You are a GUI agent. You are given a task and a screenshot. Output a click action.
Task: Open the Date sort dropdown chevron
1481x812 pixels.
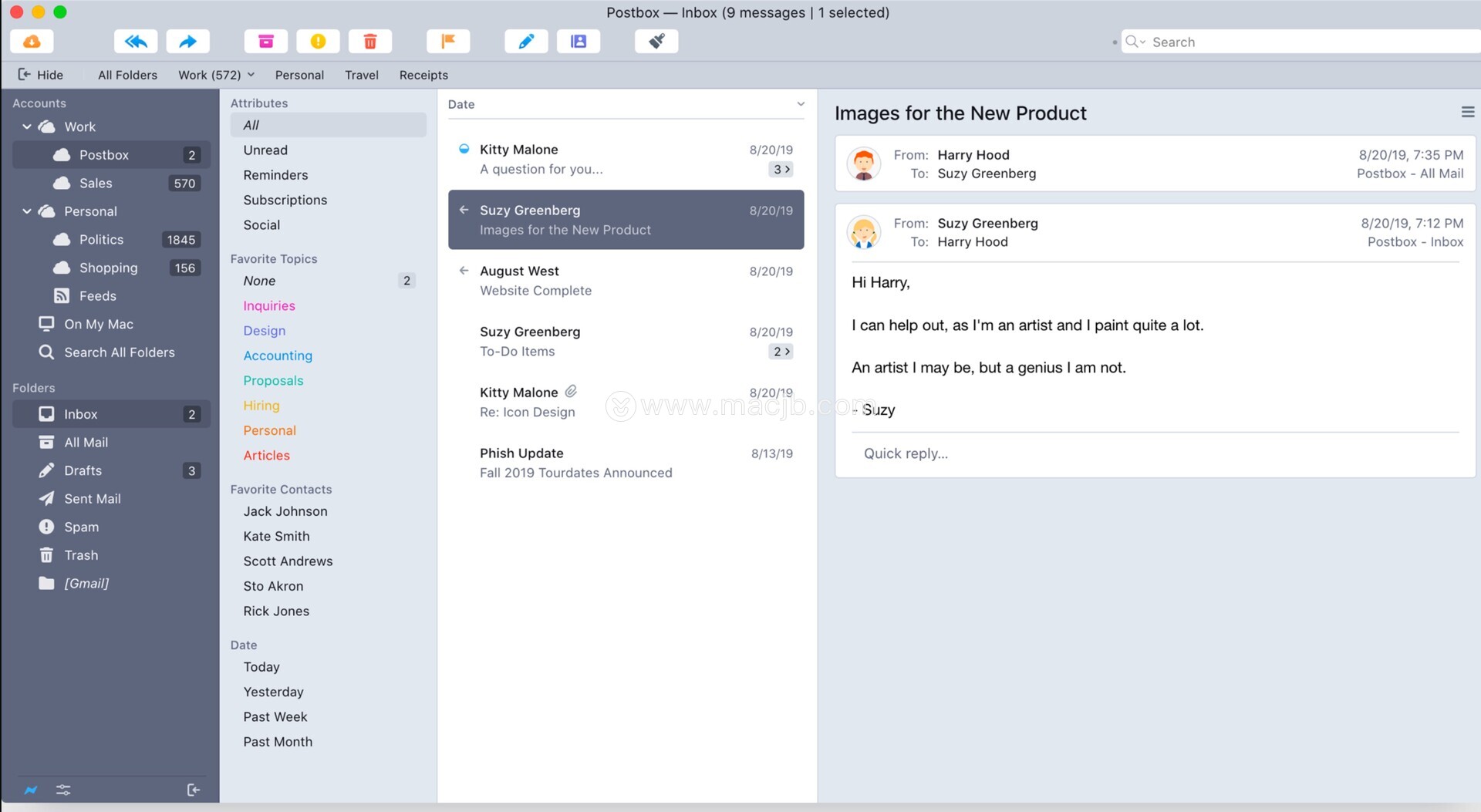(x=801, y=104)
